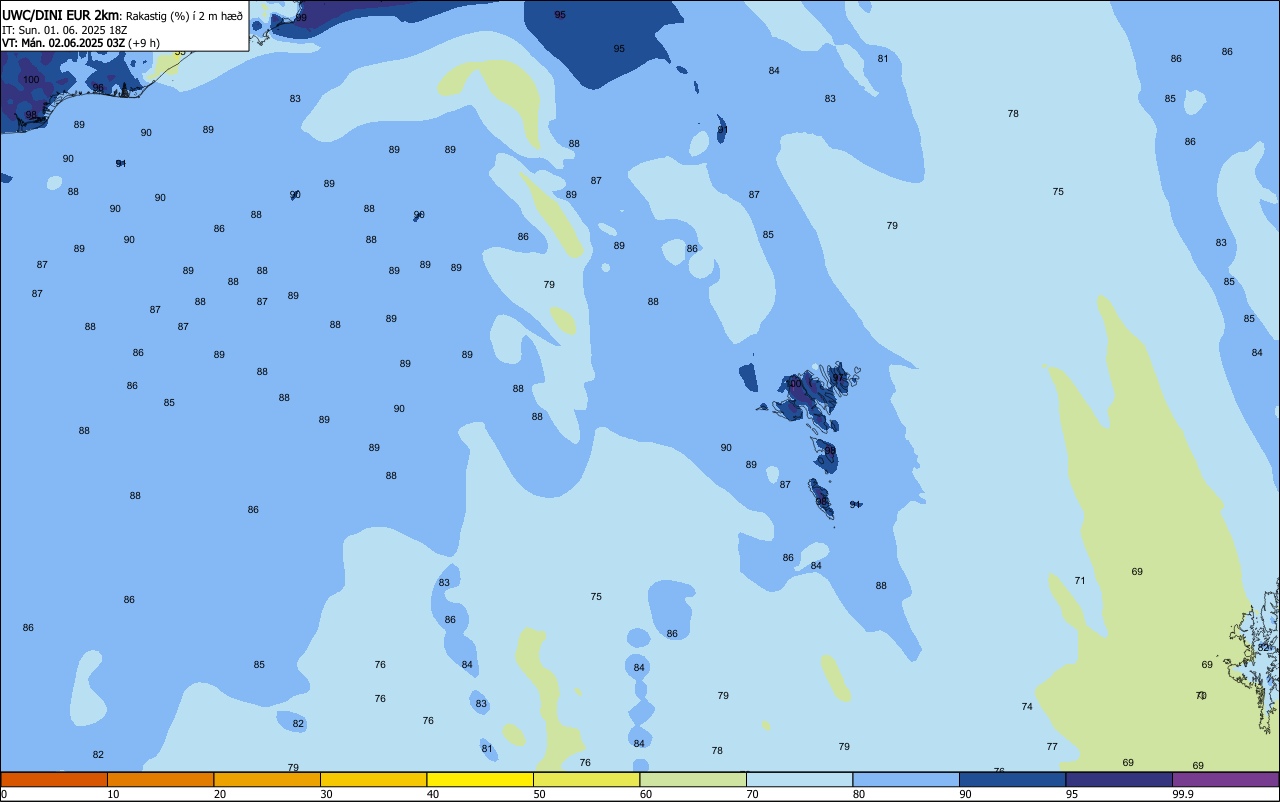This screenshot has width=1280, height=802.
Task: Click the pale blue 70–80 legend segment
Action: 799,779
